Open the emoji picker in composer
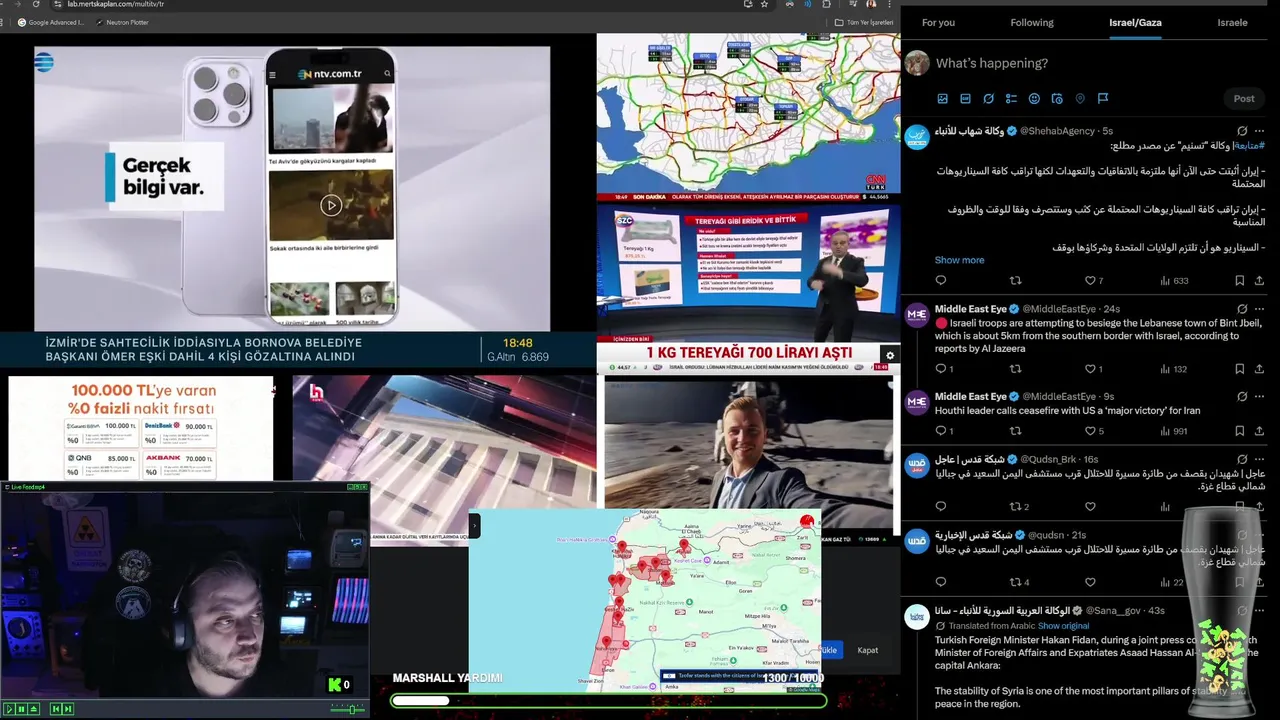Image resolution: width=1280 pixels, height=720 pixels. 1034,99
